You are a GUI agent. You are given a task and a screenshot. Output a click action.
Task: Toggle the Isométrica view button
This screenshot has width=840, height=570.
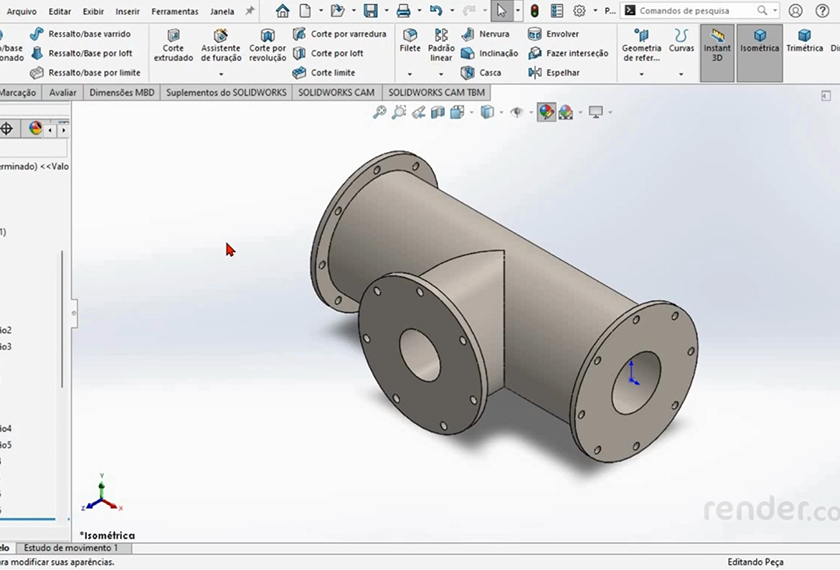[759, 46]
